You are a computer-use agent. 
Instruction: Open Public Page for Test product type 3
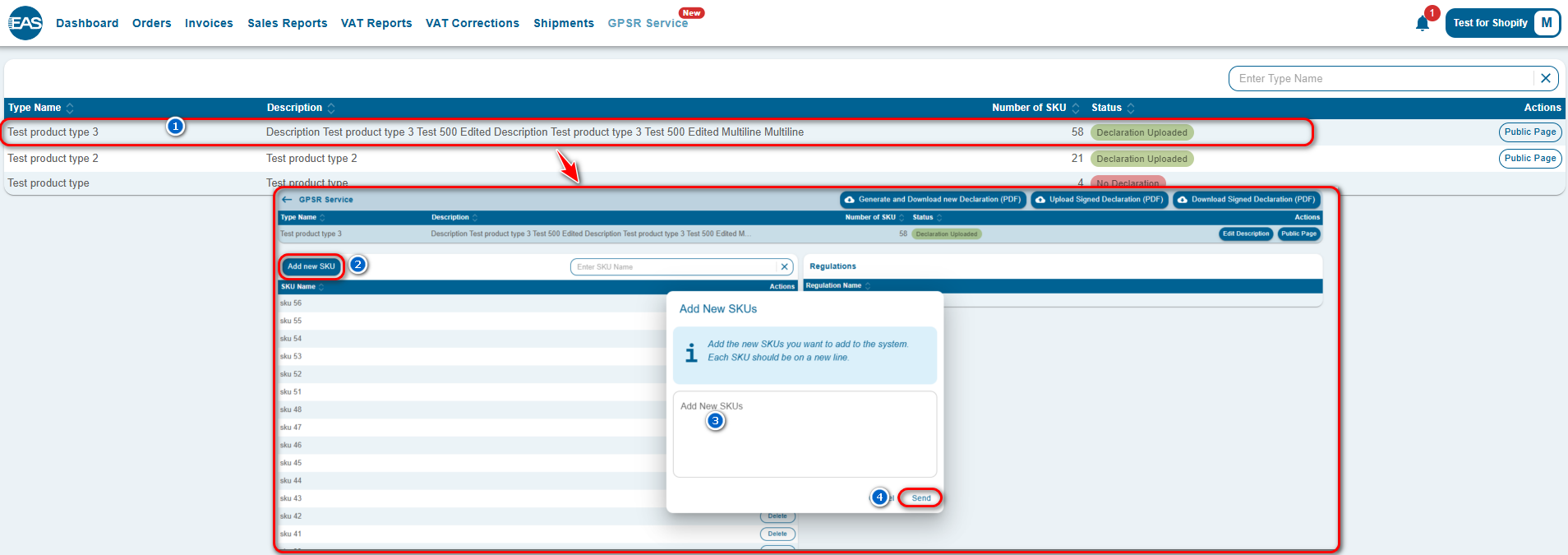point(1529,132)
